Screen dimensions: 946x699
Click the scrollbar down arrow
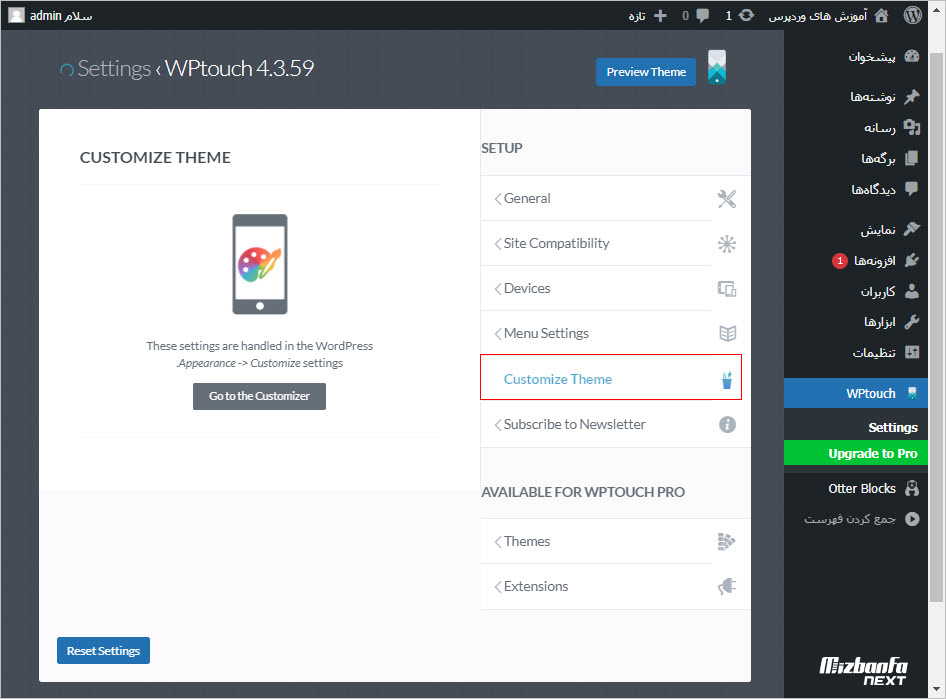[x=936, y=689]
